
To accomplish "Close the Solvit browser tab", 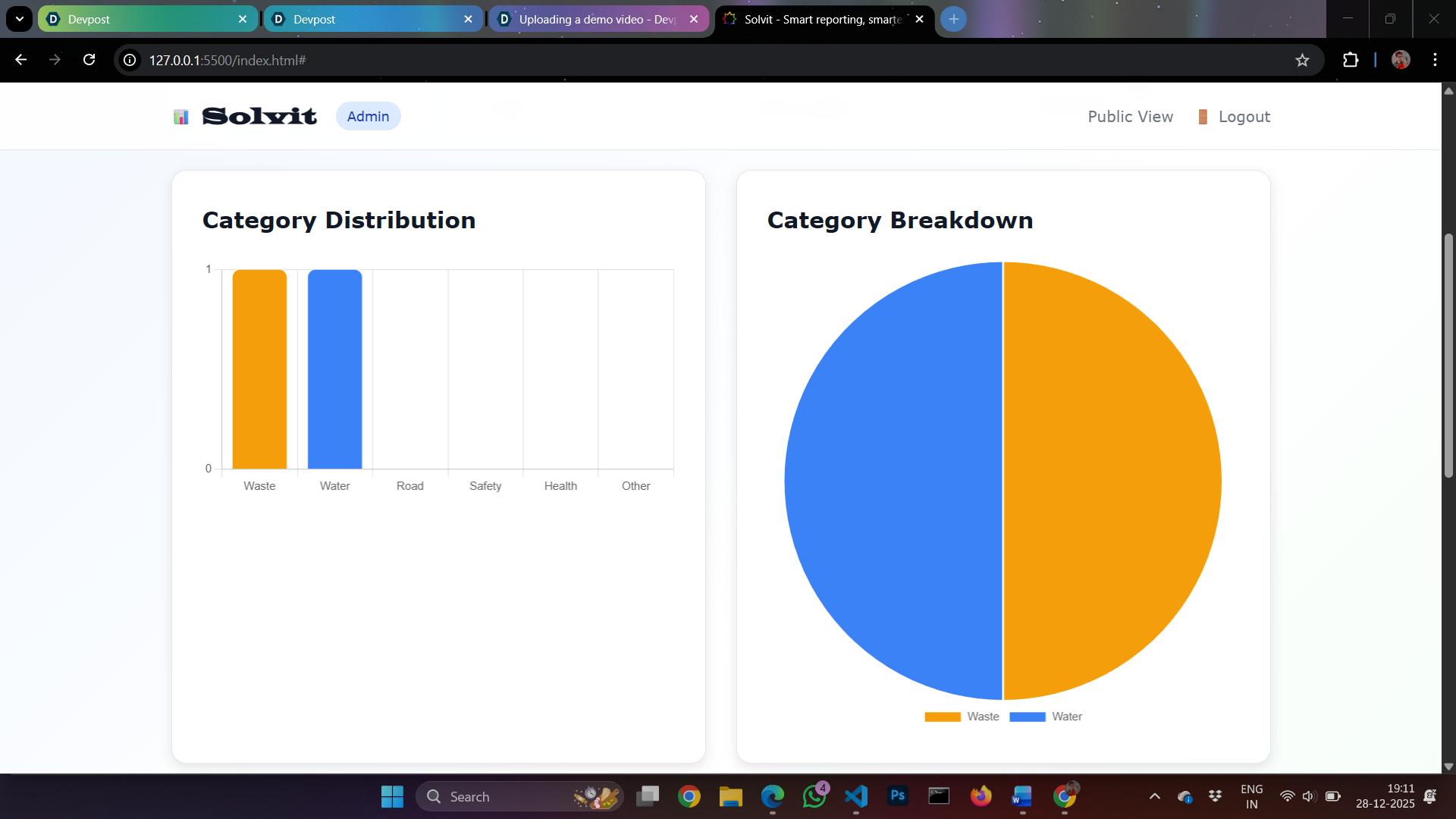I will coord(919,19).
